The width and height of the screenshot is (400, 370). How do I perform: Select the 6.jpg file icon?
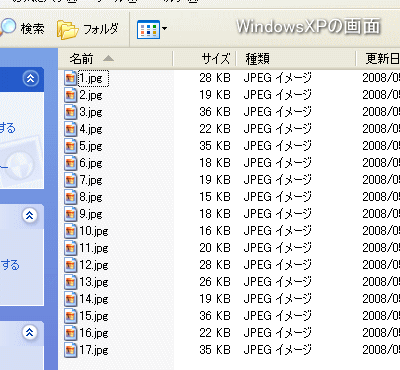point(70,163)
